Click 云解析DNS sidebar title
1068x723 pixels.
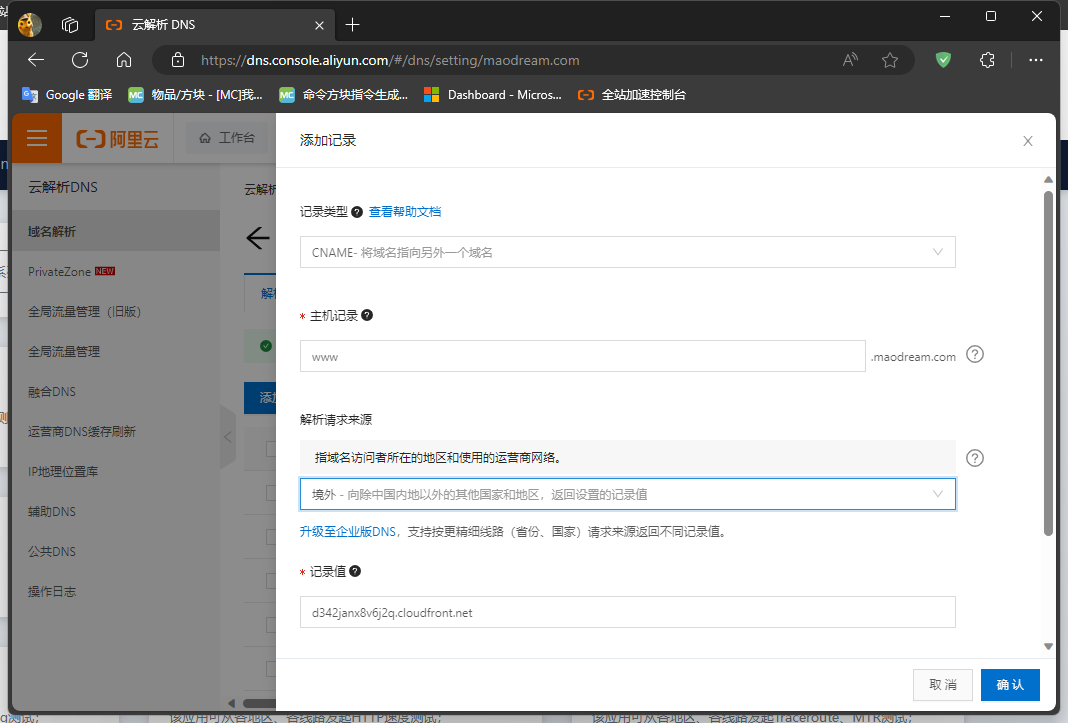coord(63,187)
